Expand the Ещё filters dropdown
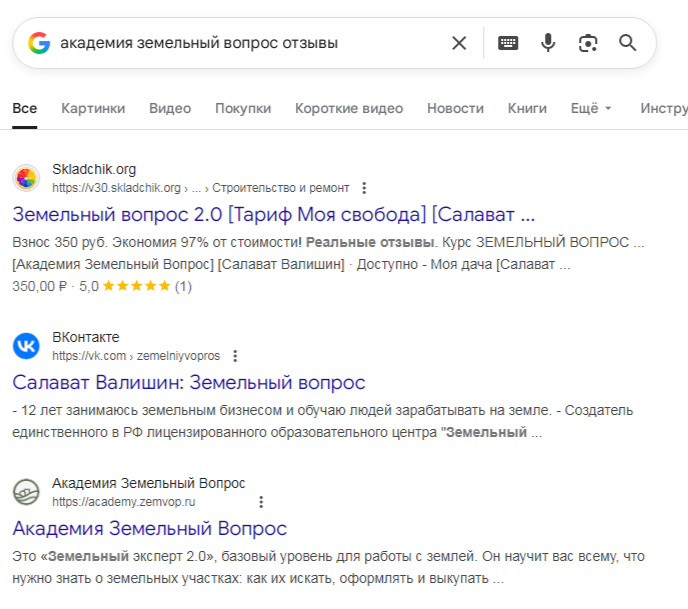The image size is (688, 609). 590,108
